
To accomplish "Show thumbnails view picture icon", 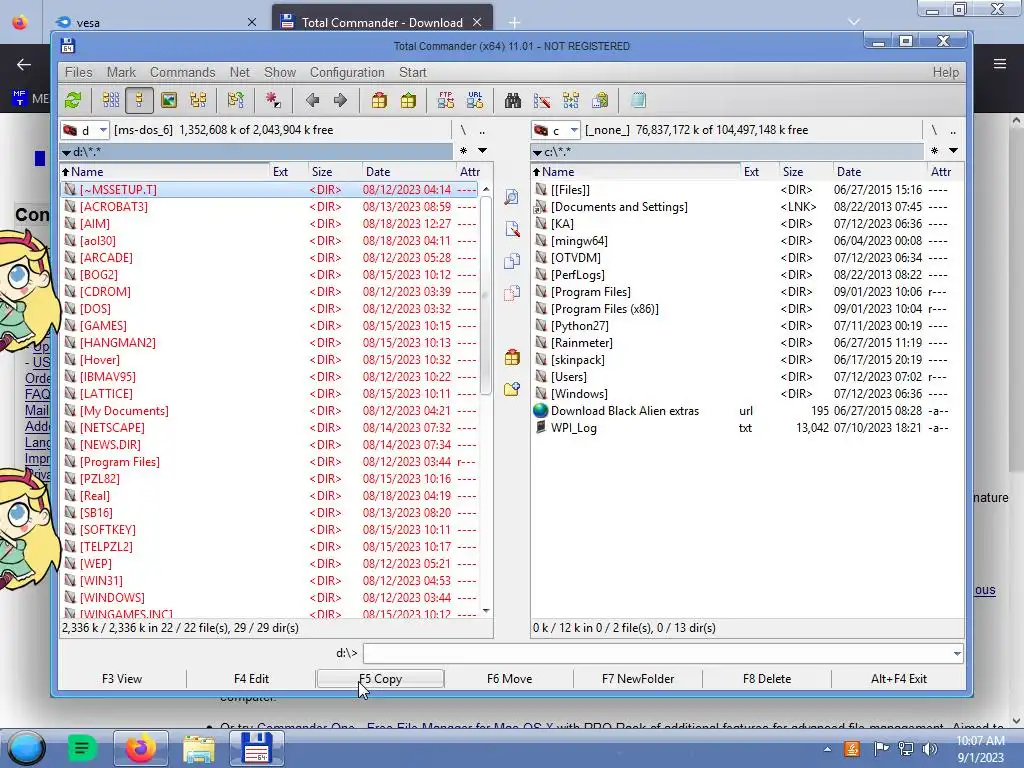I will coord(169,100).
